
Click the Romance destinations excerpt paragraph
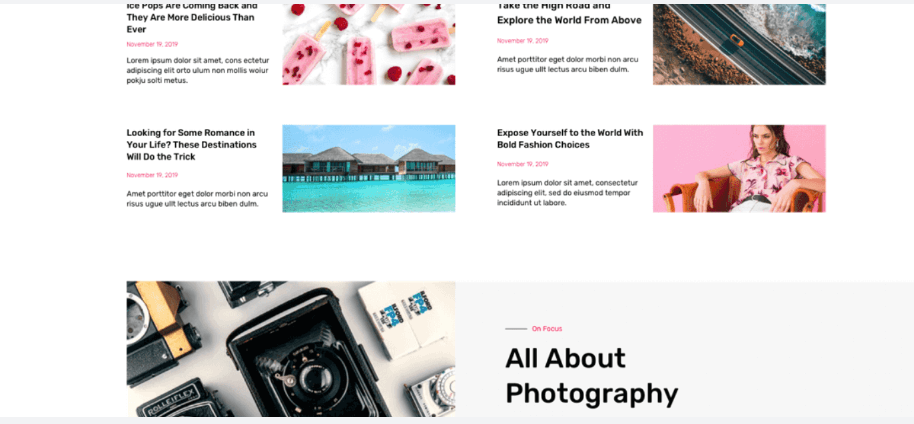(197, 199)
